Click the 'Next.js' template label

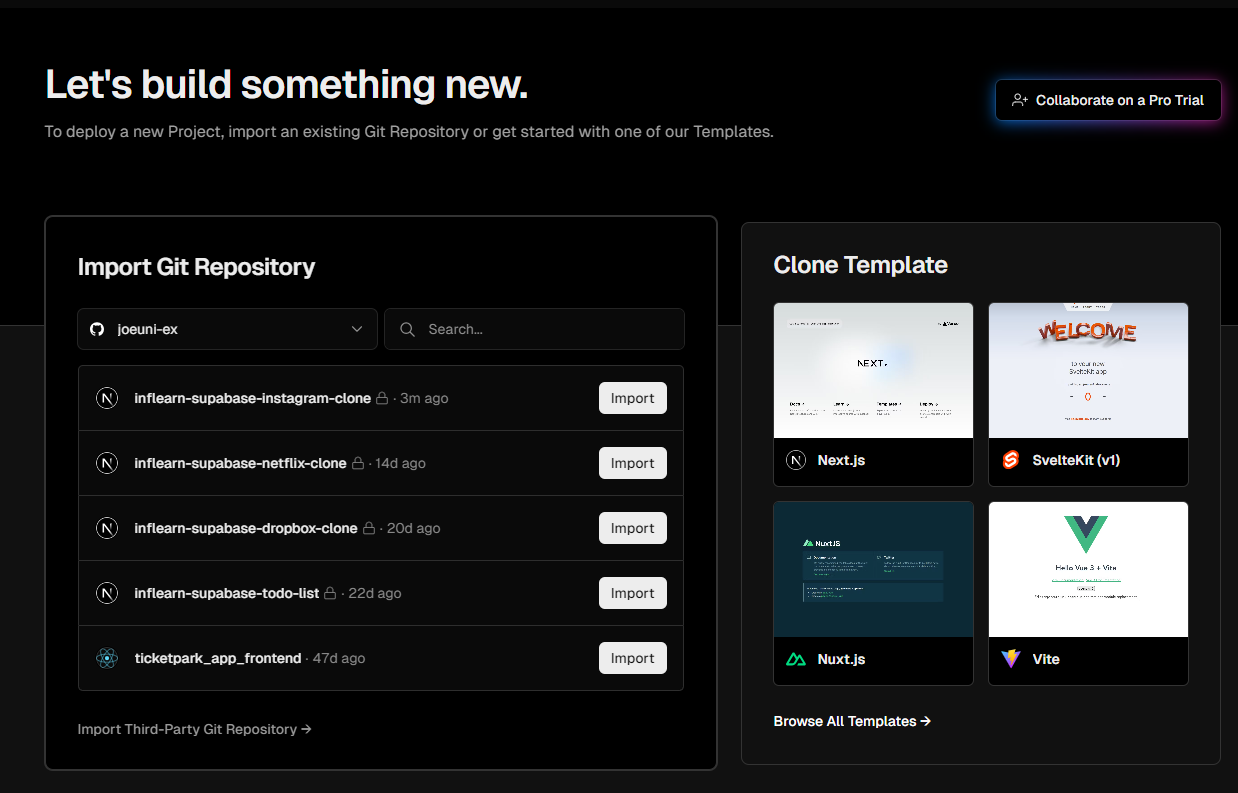841,460
